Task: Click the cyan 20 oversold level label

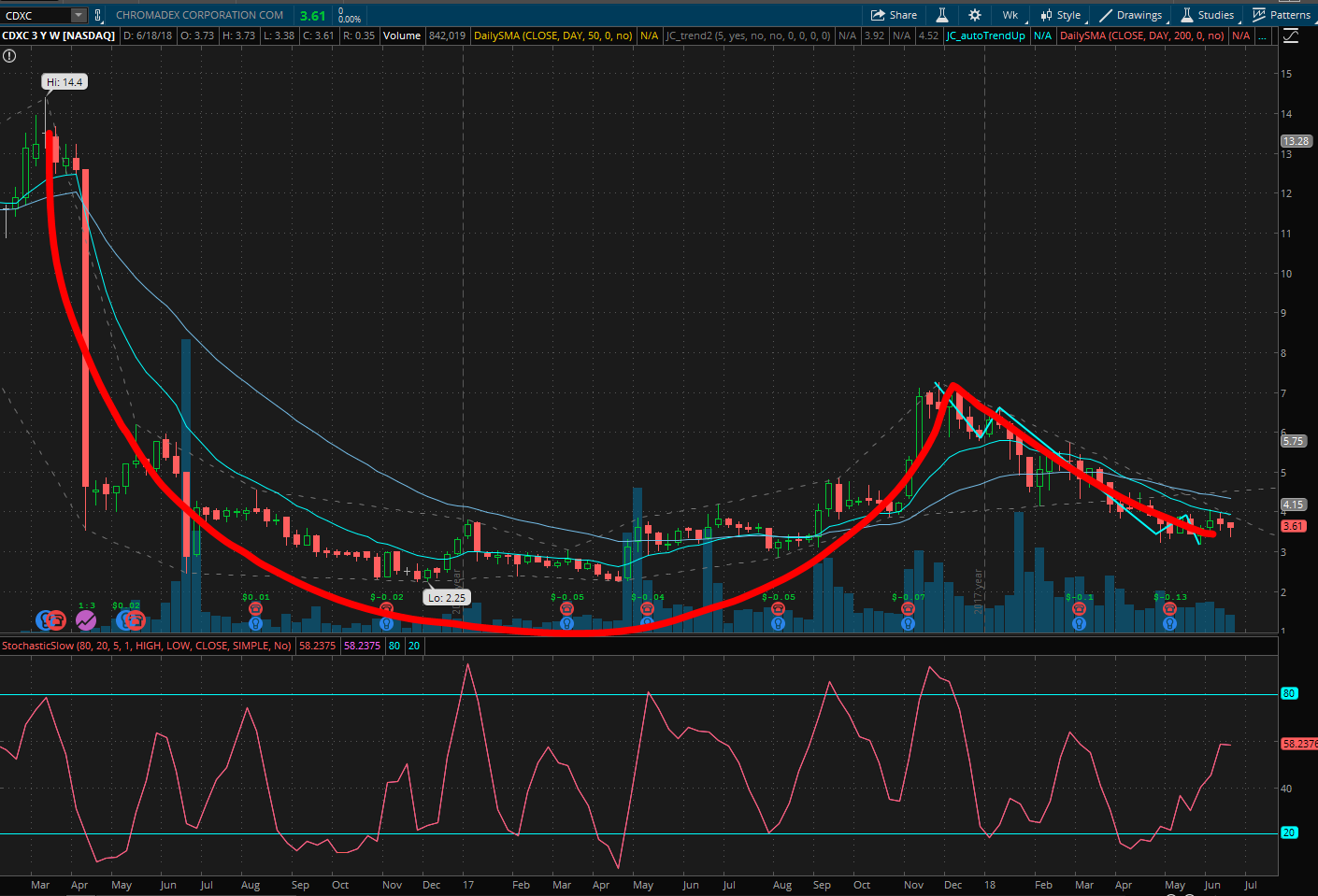Action: [1289, 832]
